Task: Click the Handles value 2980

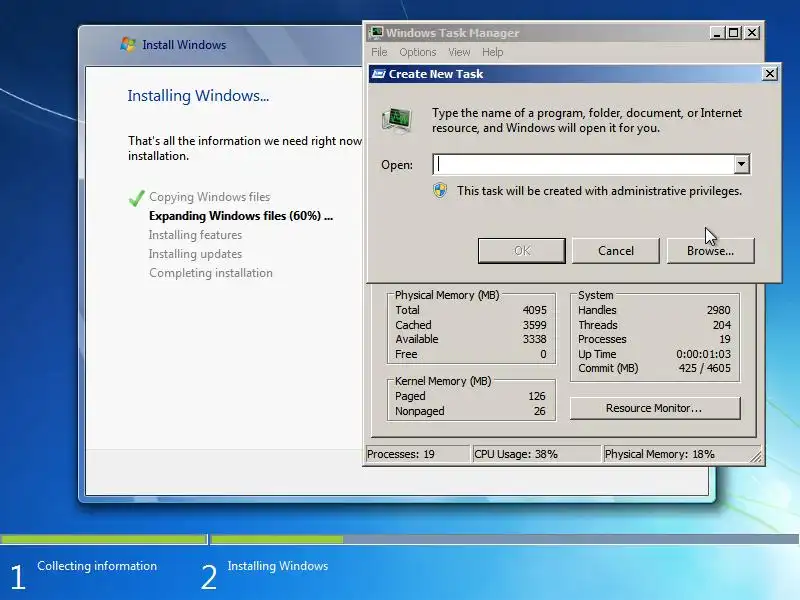Action: 718,310
